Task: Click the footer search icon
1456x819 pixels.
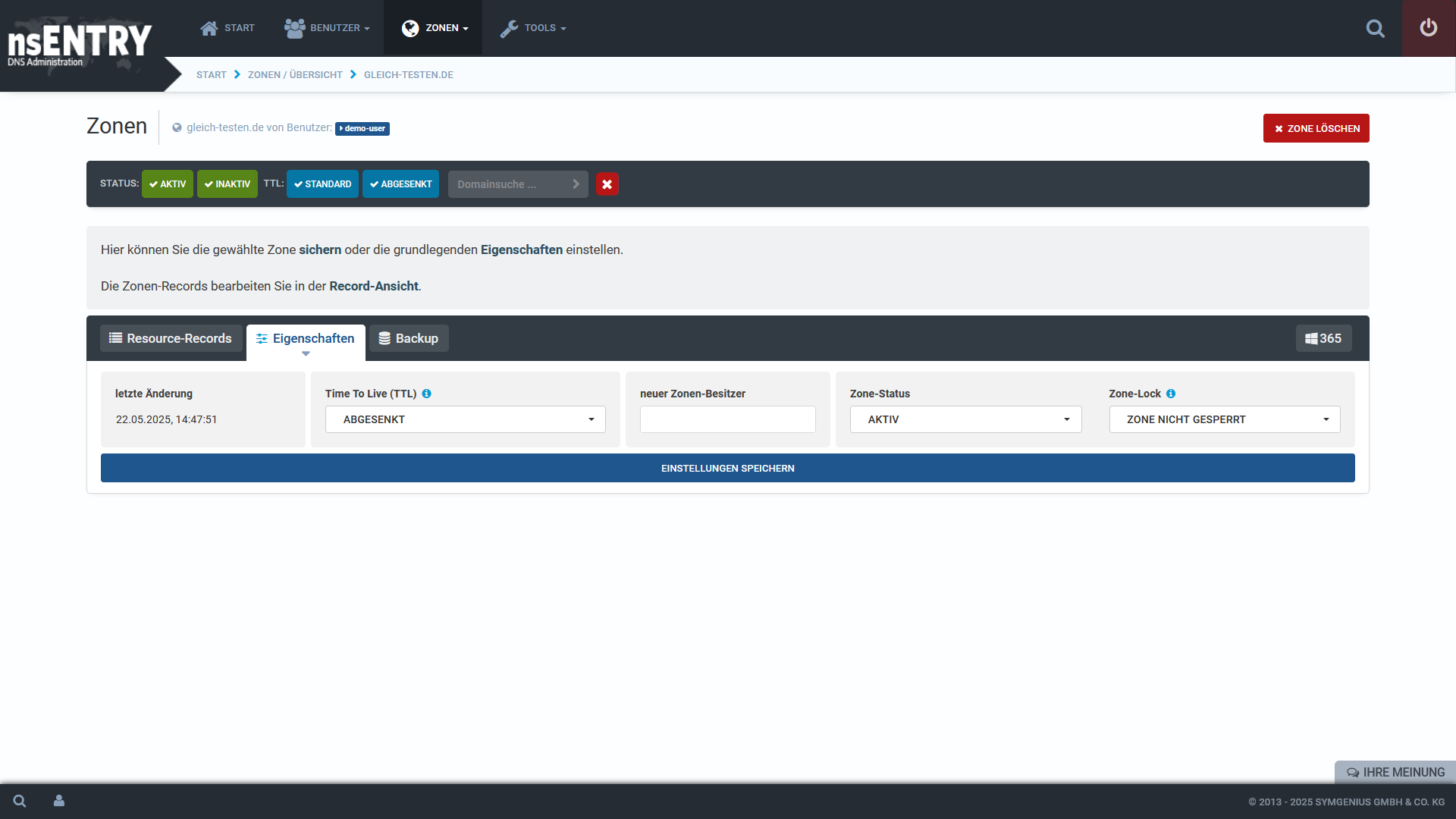Action: tap(20, 801)
